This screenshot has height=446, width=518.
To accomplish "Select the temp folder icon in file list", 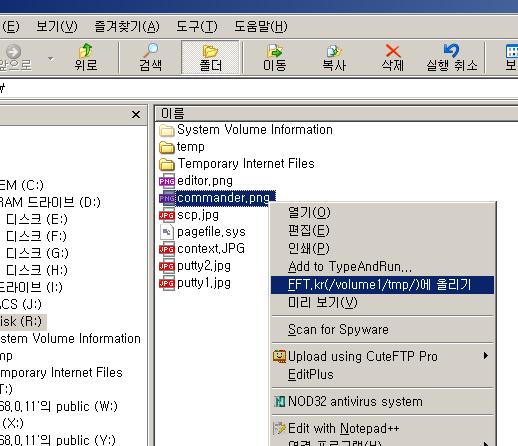I will pyautogui.click(x=167, y=147).
